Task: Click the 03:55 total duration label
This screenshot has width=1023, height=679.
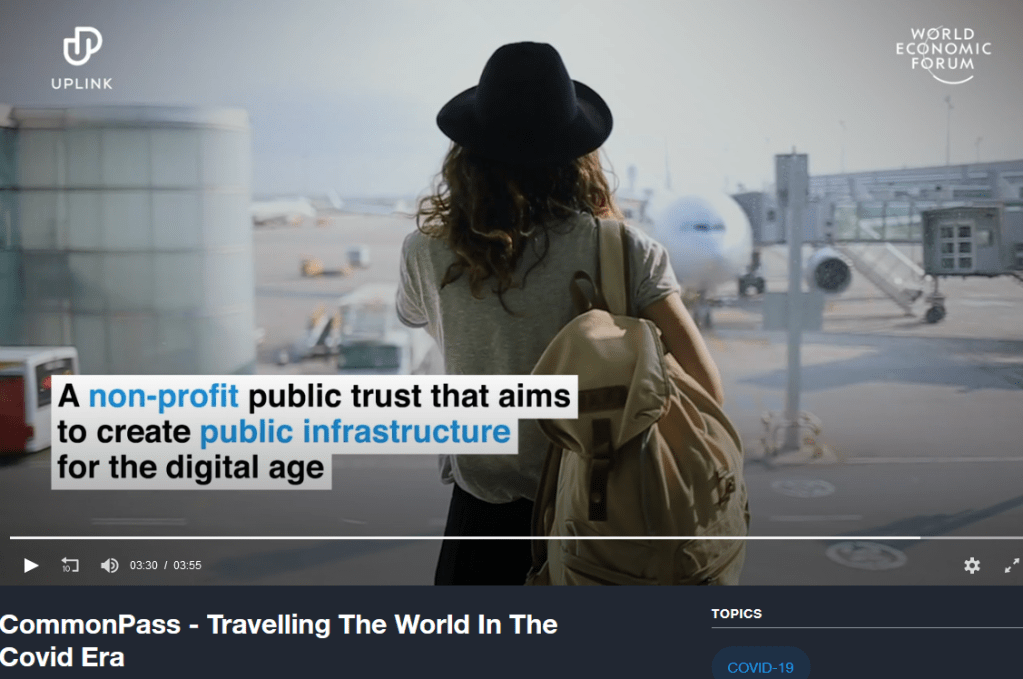Action: click(187, 566)
